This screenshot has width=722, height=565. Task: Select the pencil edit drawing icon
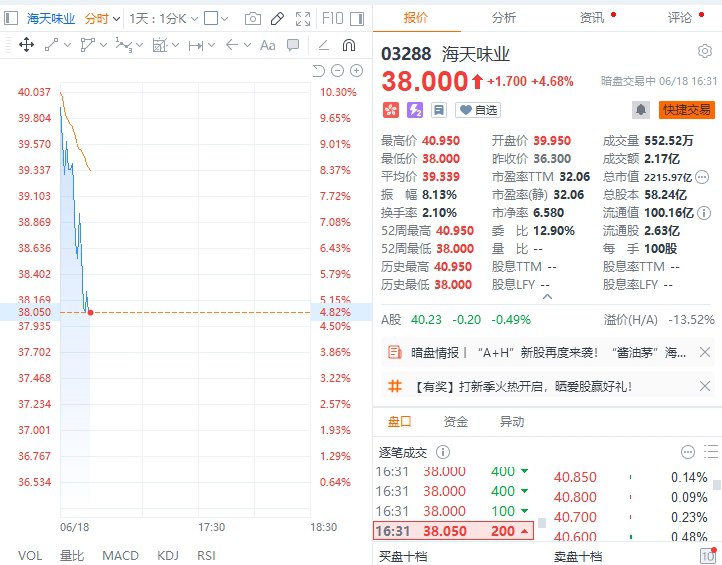[277, 18]
